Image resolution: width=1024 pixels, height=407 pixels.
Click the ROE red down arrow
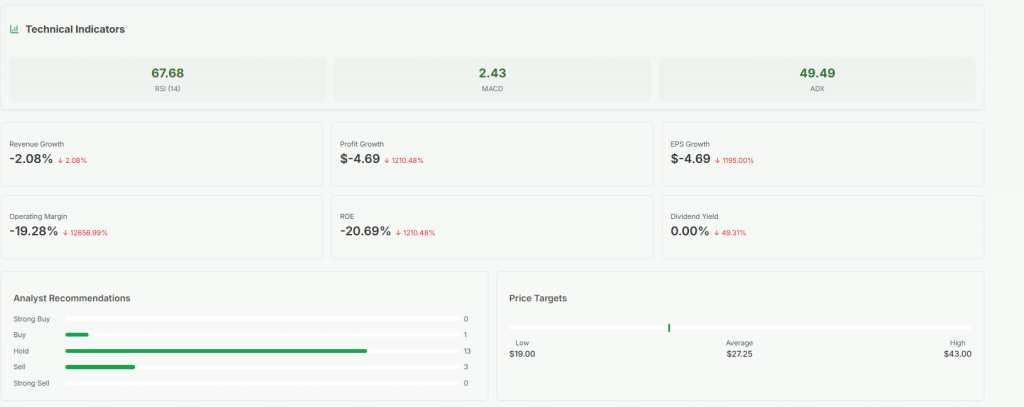pos(399,233)
